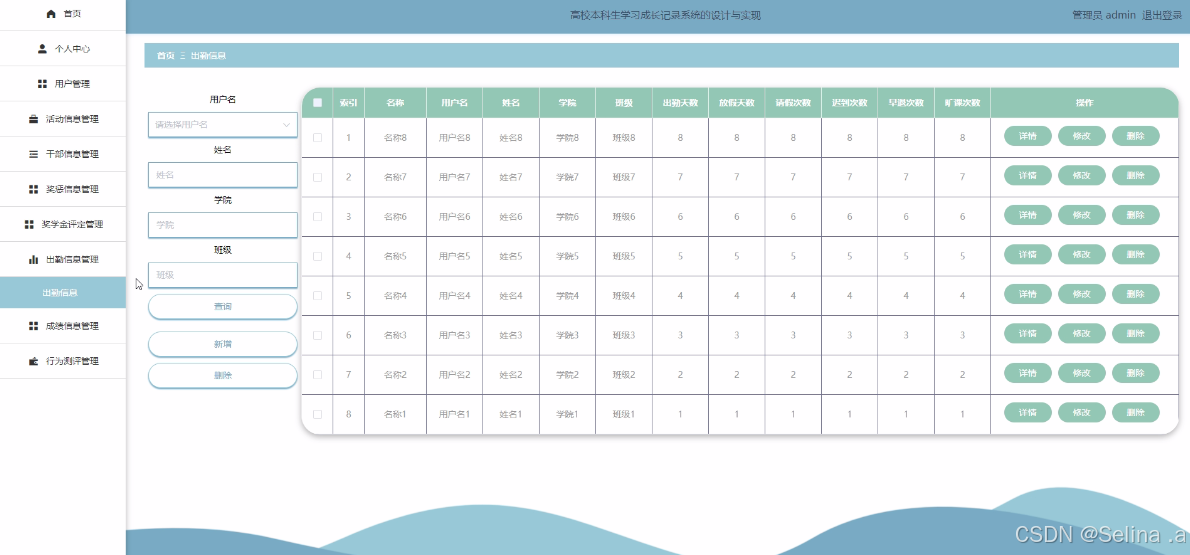Click 删除 for row 名称7
The width and height of the screenshot is (1190, 555).
click(x=1135, y=175)
